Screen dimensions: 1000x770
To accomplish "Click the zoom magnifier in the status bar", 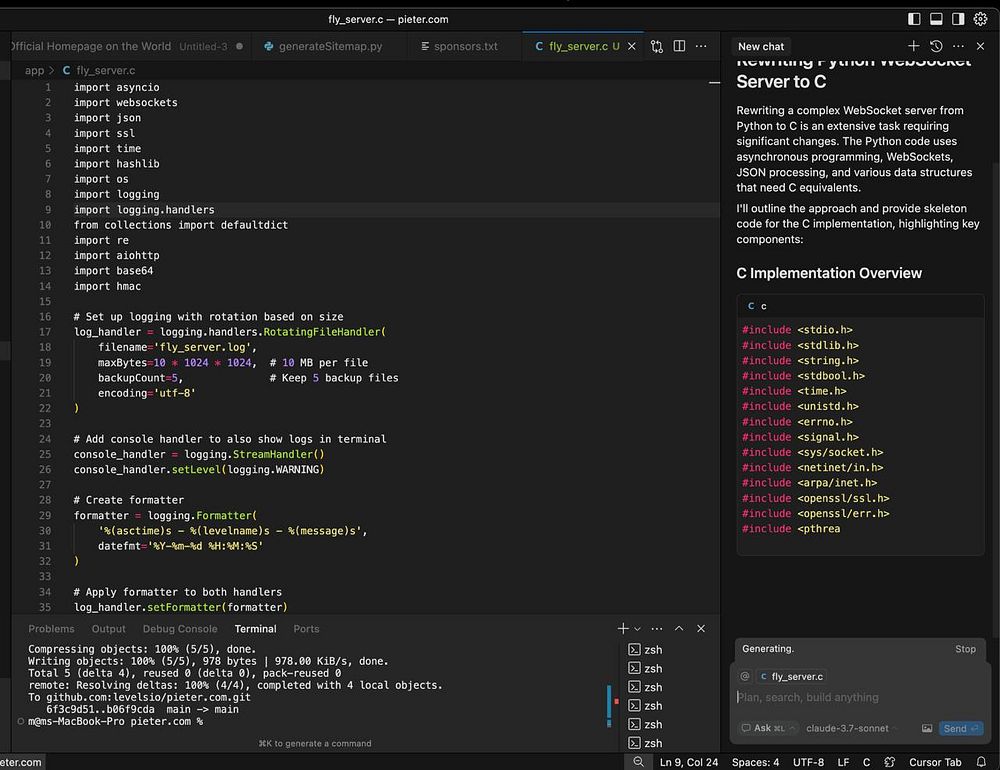I will [639, 762].
